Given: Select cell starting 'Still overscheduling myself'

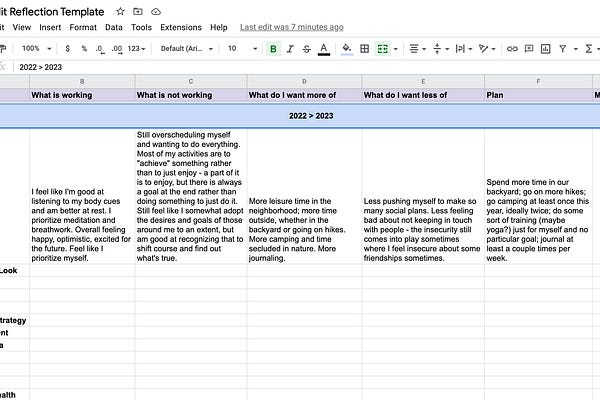Looking at the screenshot, I should (x=191, y=196).
